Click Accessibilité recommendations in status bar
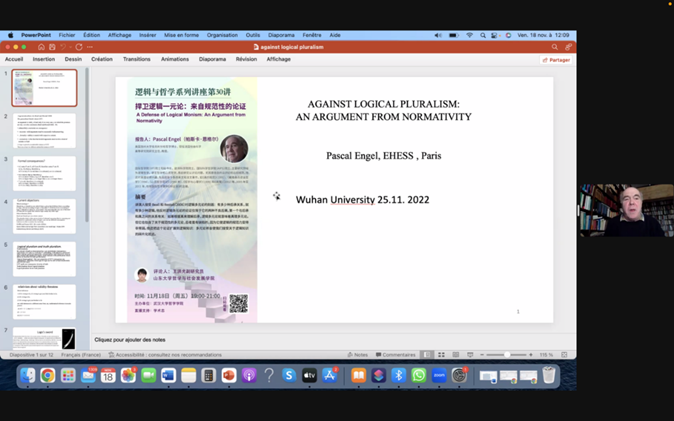The width and height of the screenshot is (674, 421). [168, 355]
